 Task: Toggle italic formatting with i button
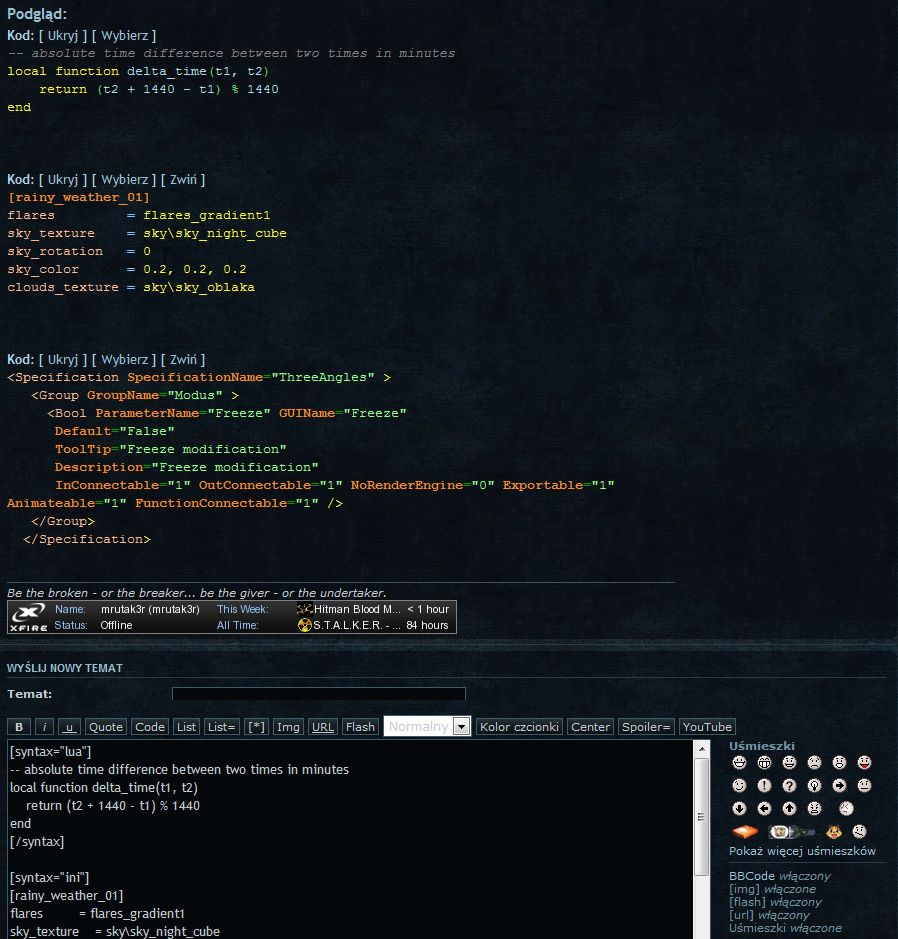(45, 727)
